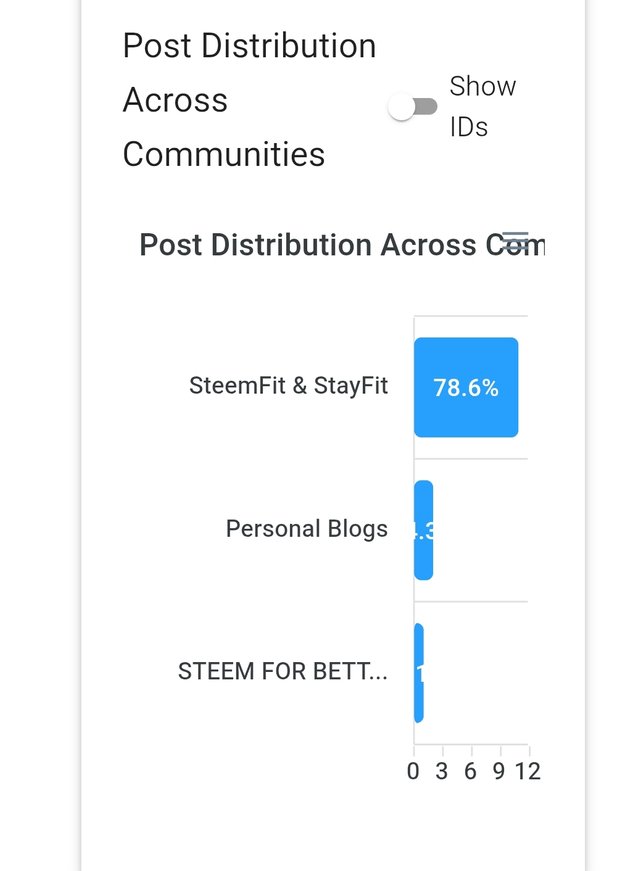Click the word Across in the heading

coord(175,100)
